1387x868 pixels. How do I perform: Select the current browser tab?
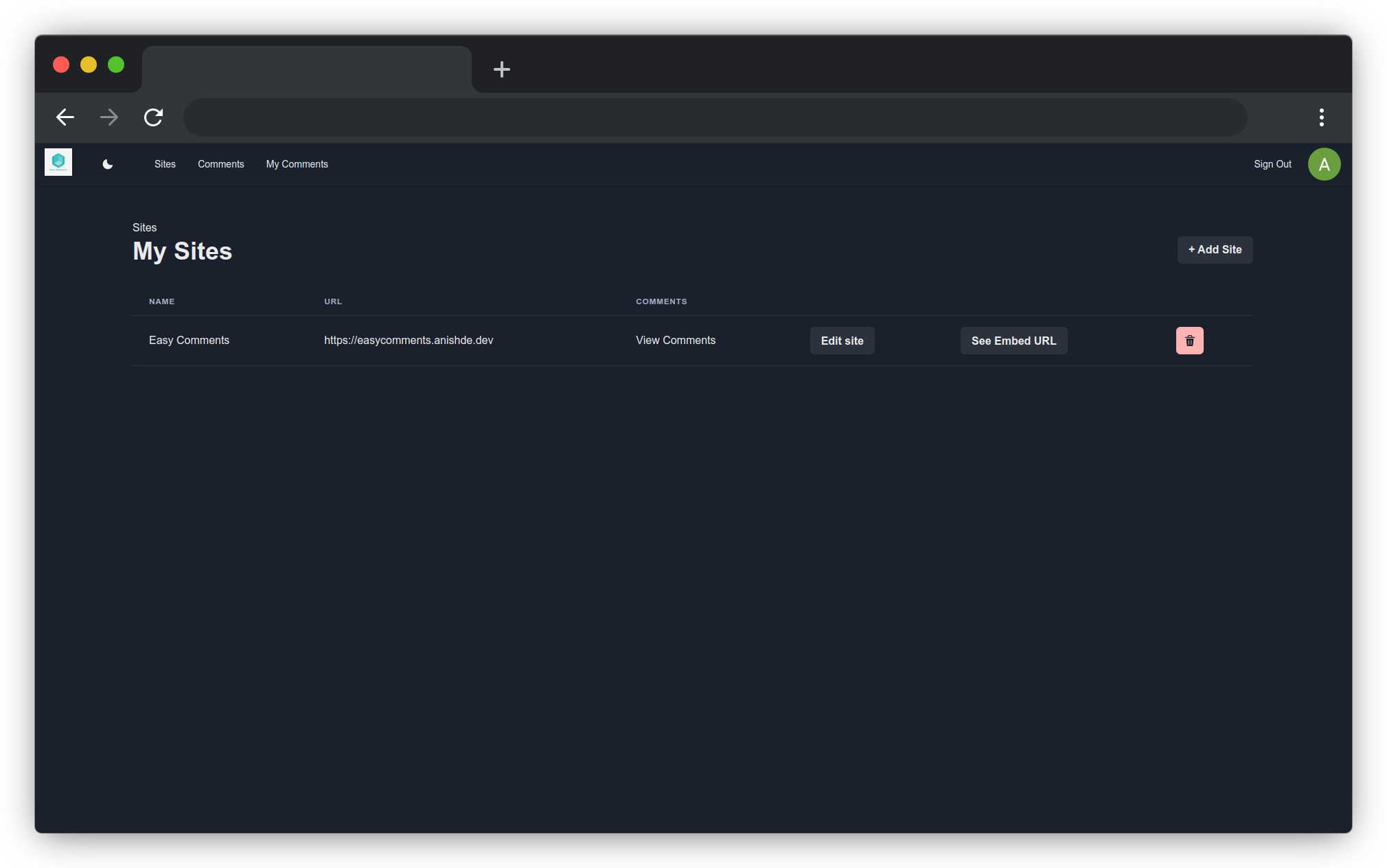pyautogui.click(x=306, y=69)
